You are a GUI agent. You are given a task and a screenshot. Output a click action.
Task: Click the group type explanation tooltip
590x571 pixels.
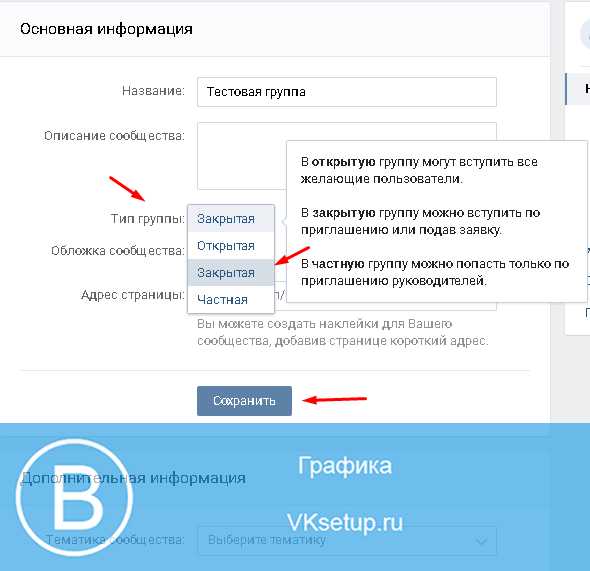click(436, 222)
